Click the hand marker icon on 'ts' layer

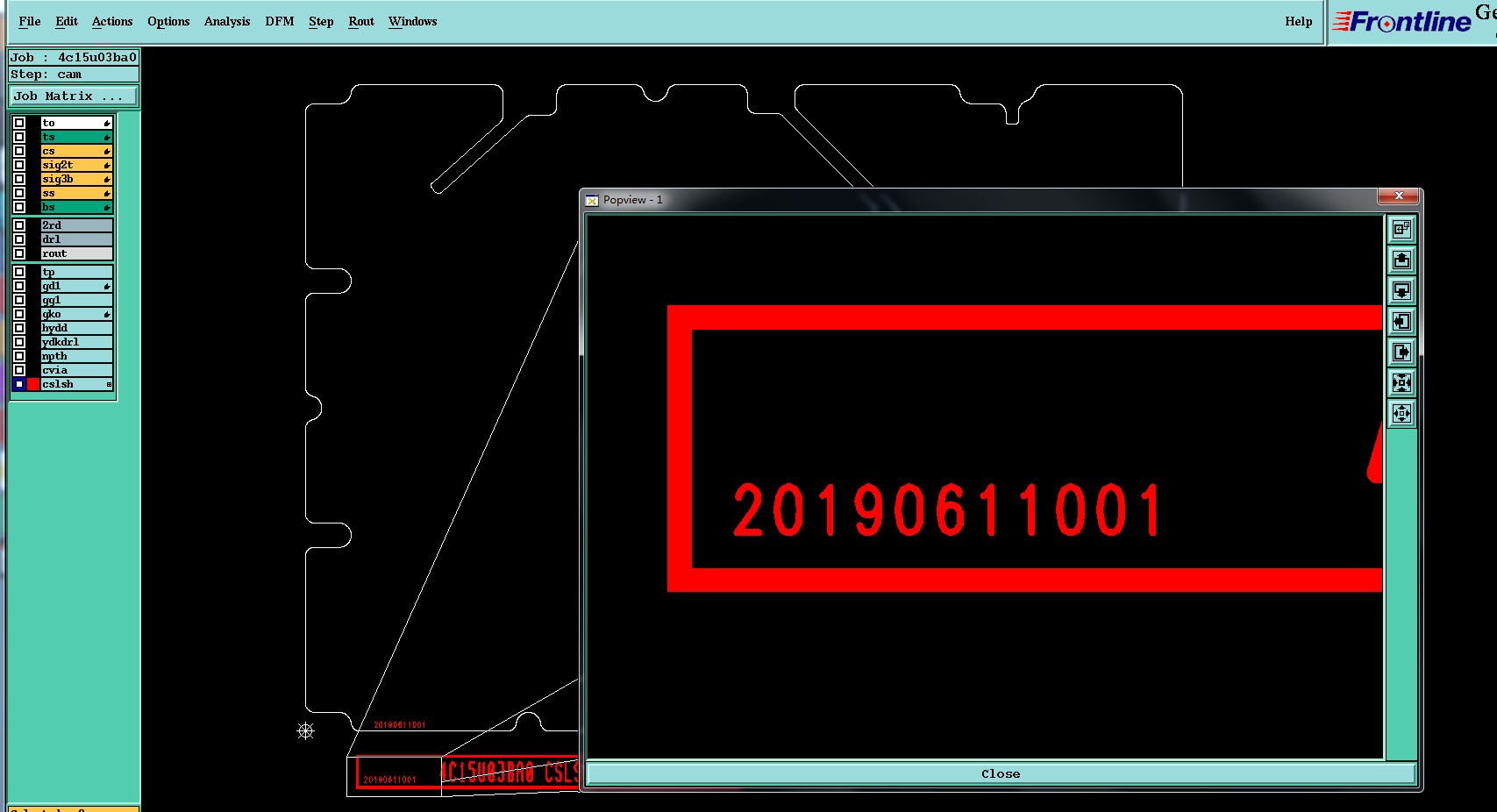107,138
